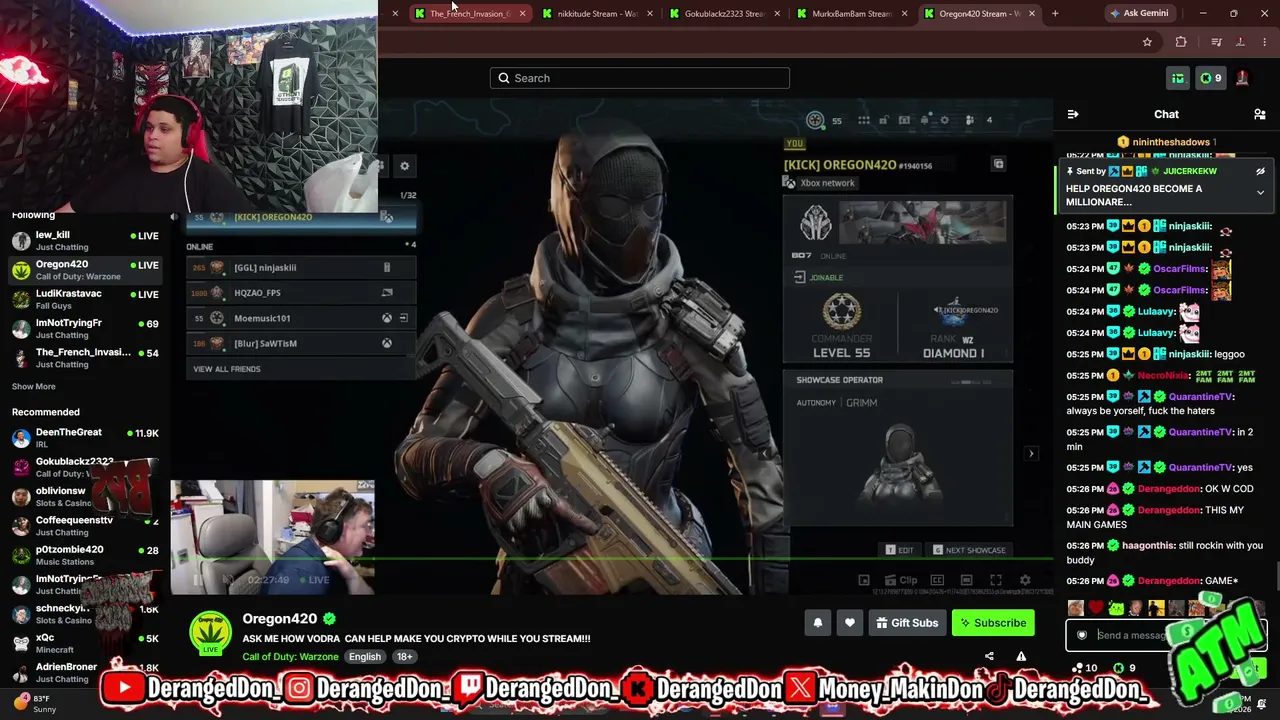1280x720 pixels.
Task: Expand the pinned message chevron
Action: [x=1260, y=193]
